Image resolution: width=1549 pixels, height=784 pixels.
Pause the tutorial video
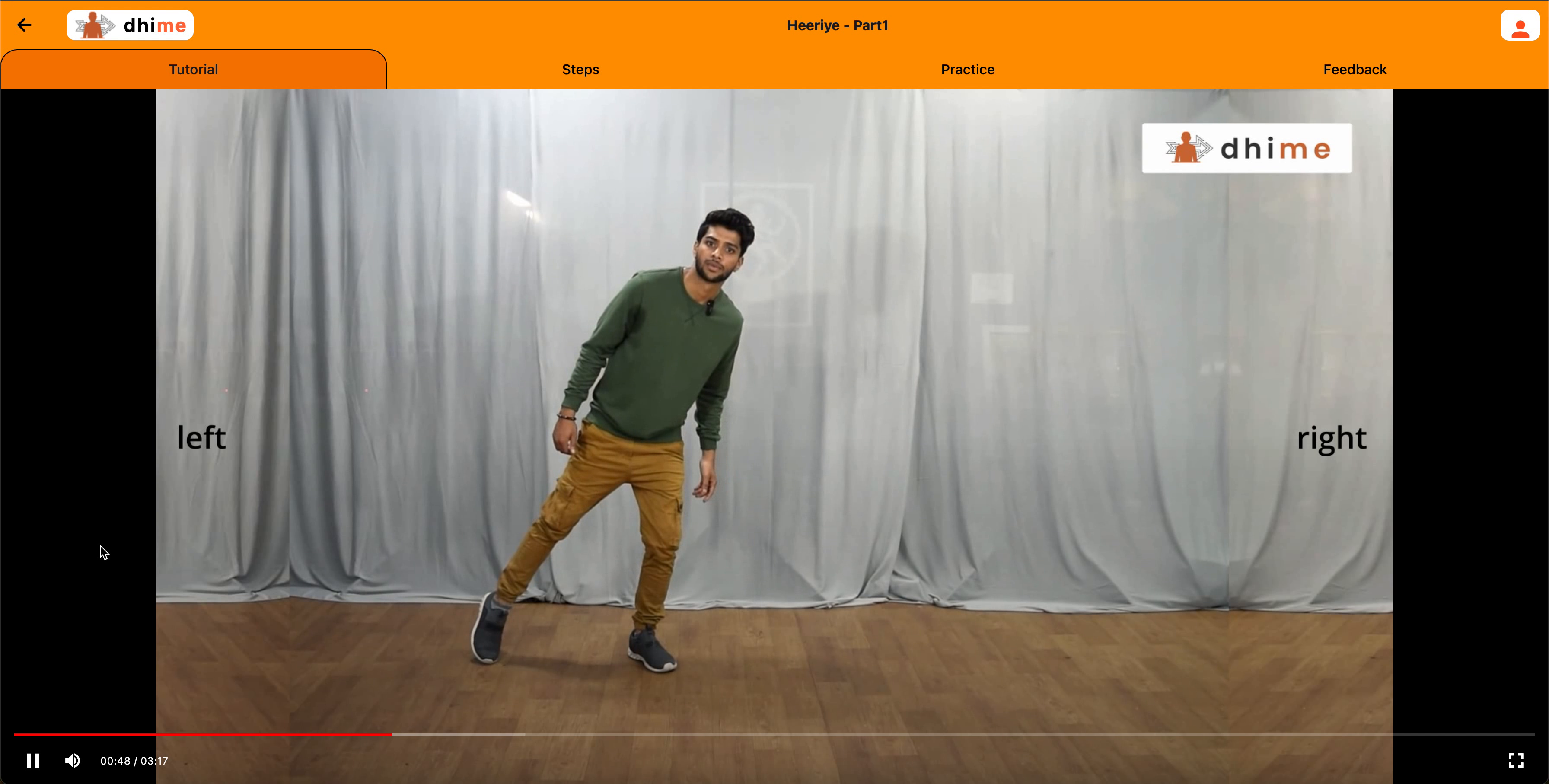[x=32, y=761]
